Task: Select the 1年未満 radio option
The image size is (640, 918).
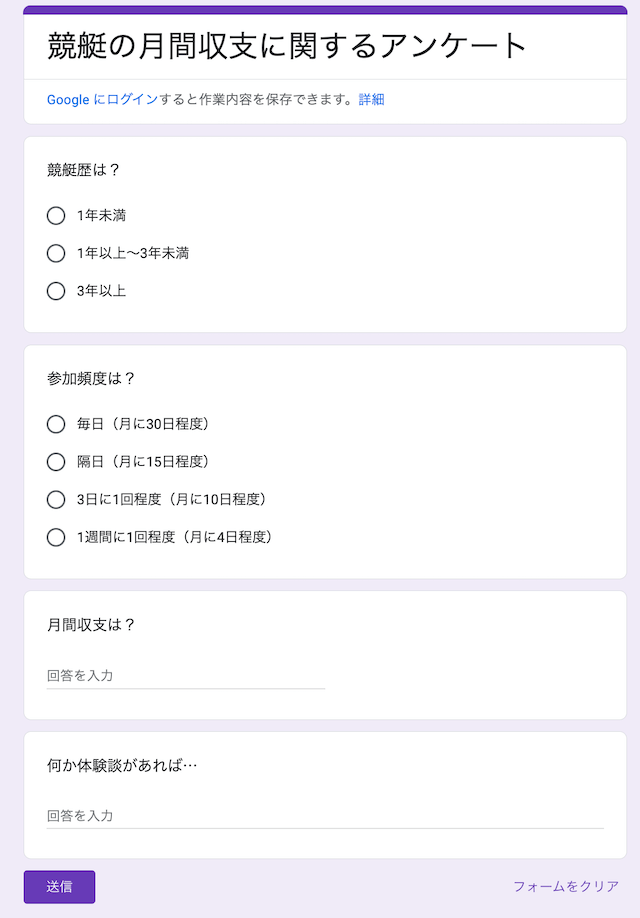Action: click(56, 215)
